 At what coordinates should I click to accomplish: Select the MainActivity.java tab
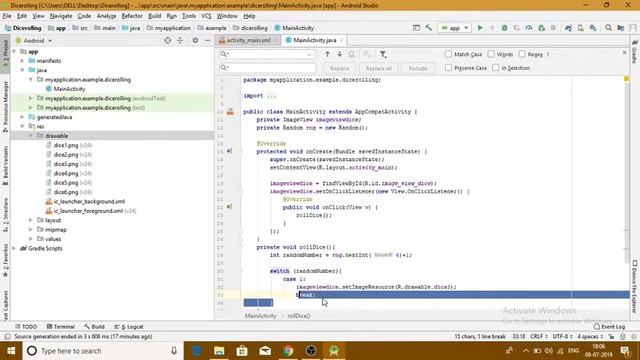314,40
